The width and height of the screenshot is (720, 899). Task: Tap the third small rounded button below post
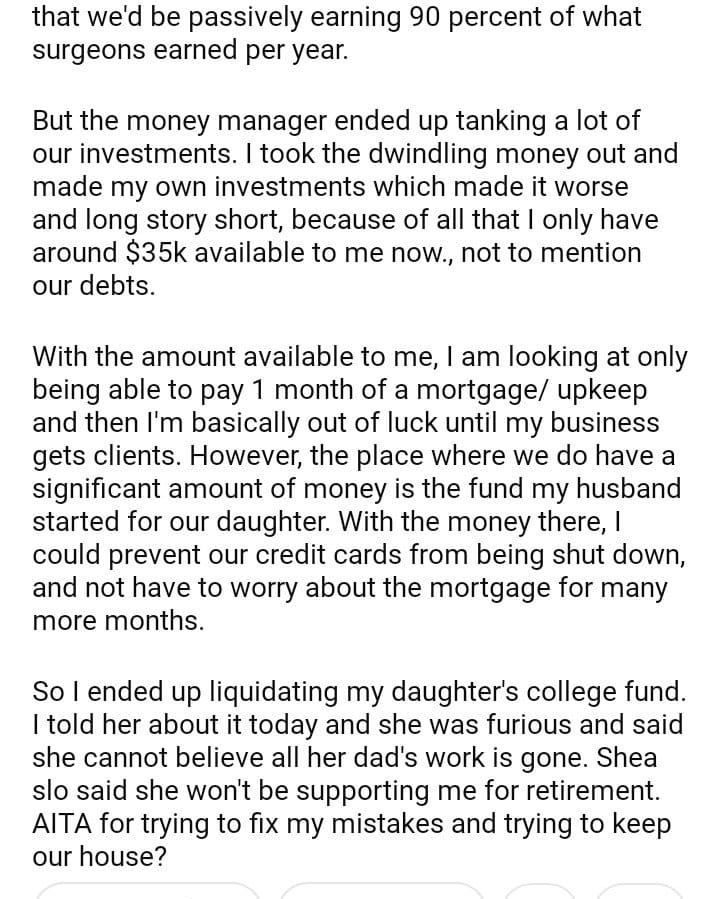point(540,890)
